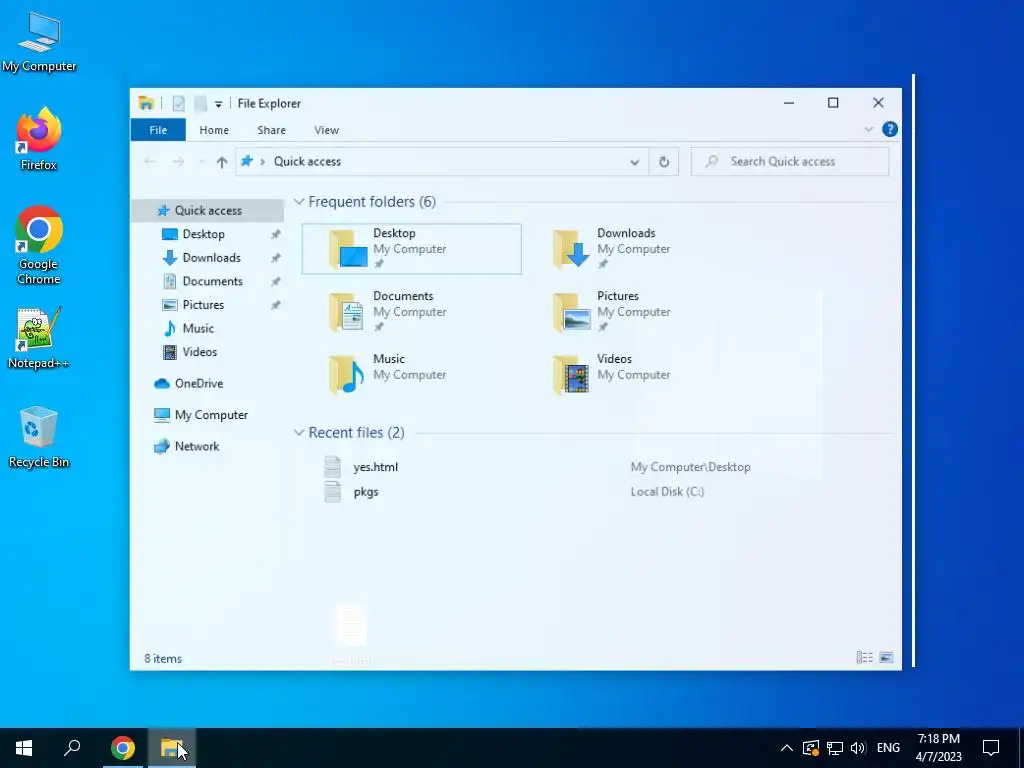This screenshot has height=768, width=1024.
Task: Unpin Desktop via its navigation pane pin icon
Action: 276,234
